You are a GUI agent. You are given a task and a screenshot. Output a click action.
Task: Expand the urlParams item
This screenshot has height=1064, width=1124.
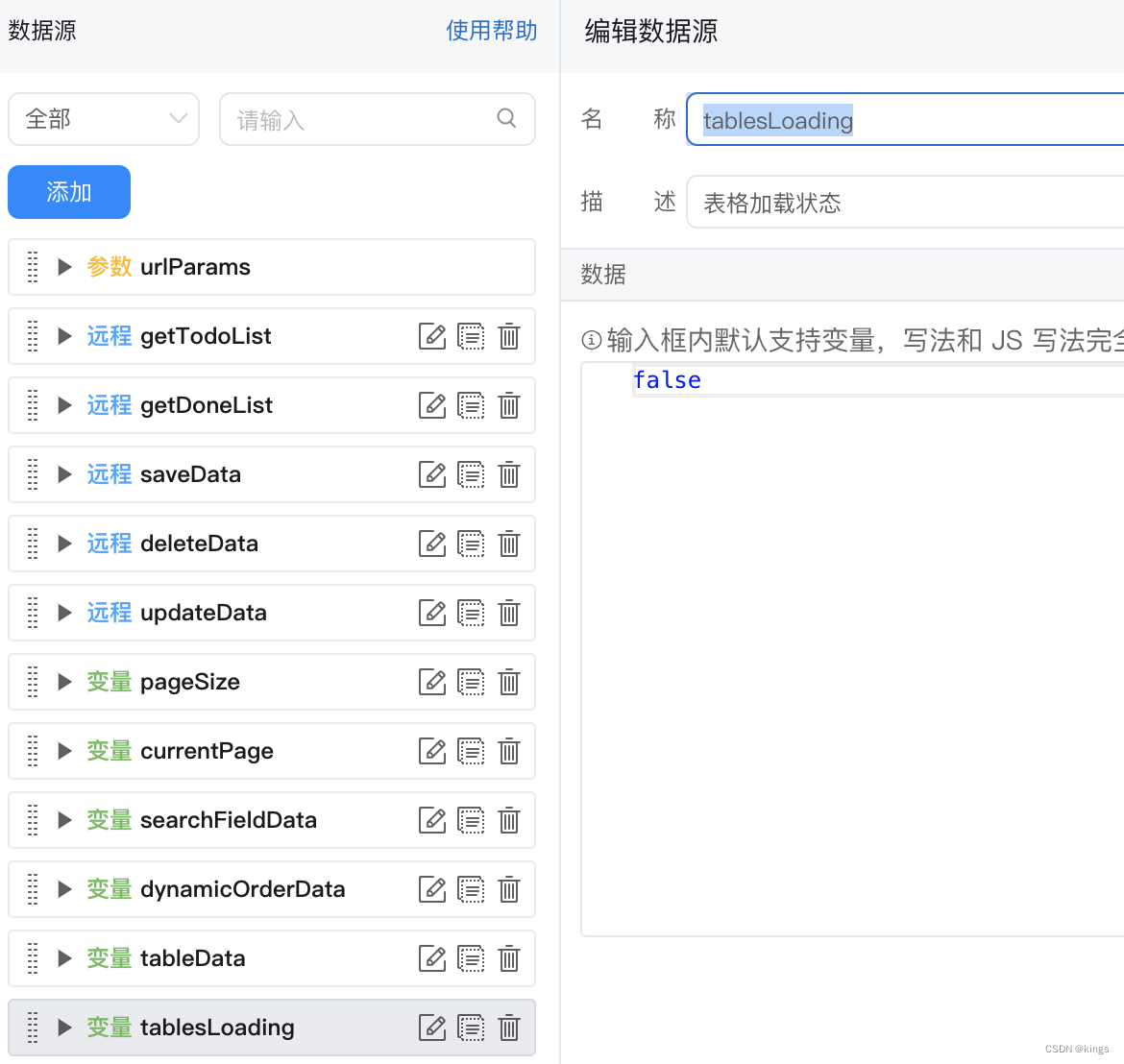point(64,267)
